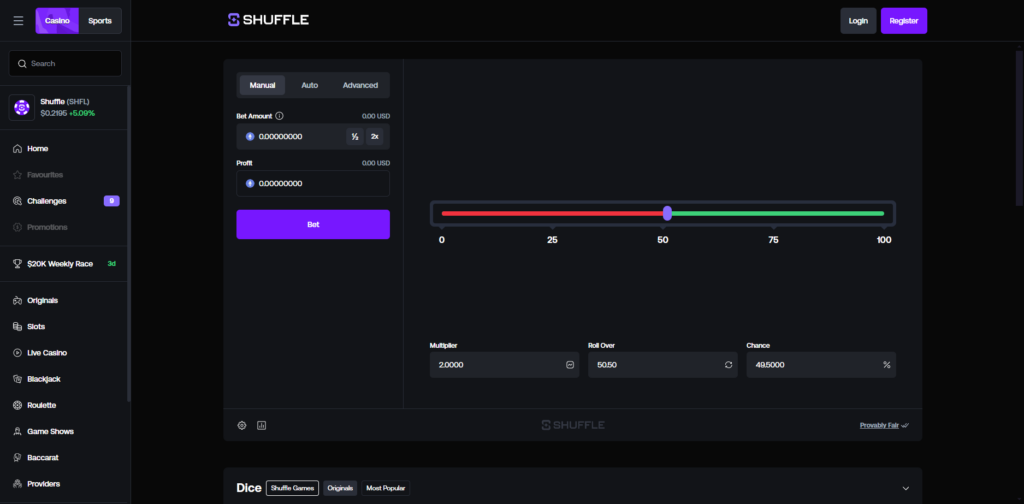Click the Search input field

point(65,63)
